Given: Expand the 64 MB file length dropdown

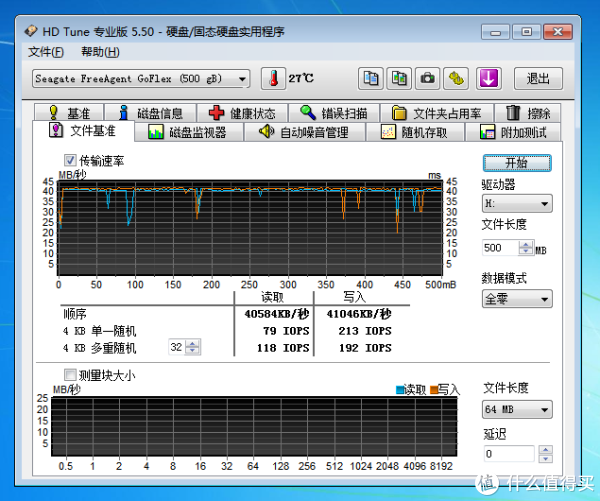Looking at the screenshot, I should pyautogui.click(x=517, y=410).
